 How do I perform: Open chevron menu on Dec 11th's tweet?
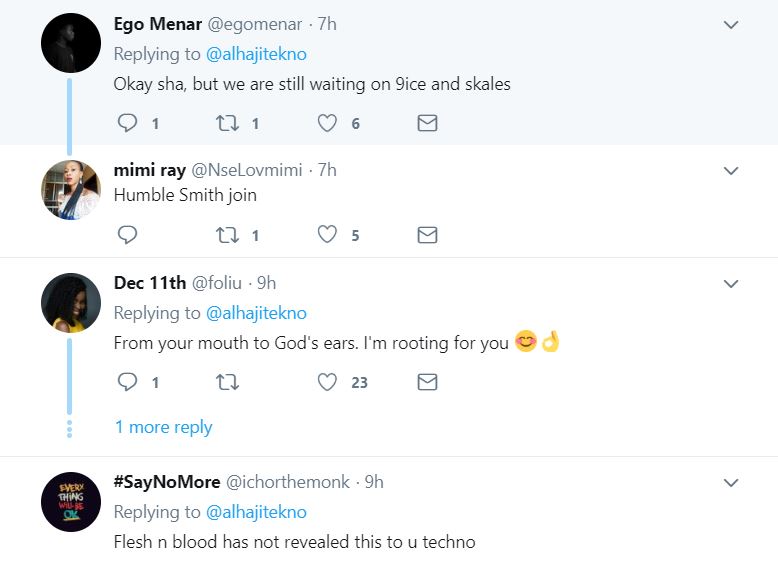tap(731, 284)
